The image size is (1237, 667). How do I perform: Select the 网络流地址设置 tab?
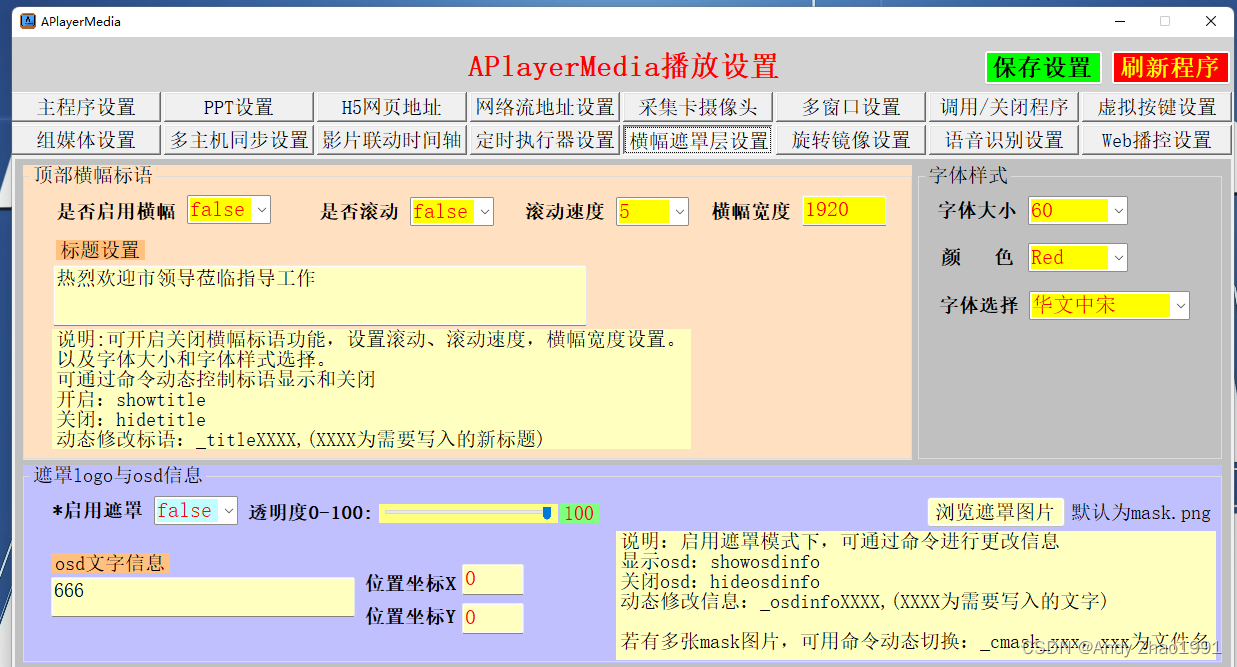[544, 107]
